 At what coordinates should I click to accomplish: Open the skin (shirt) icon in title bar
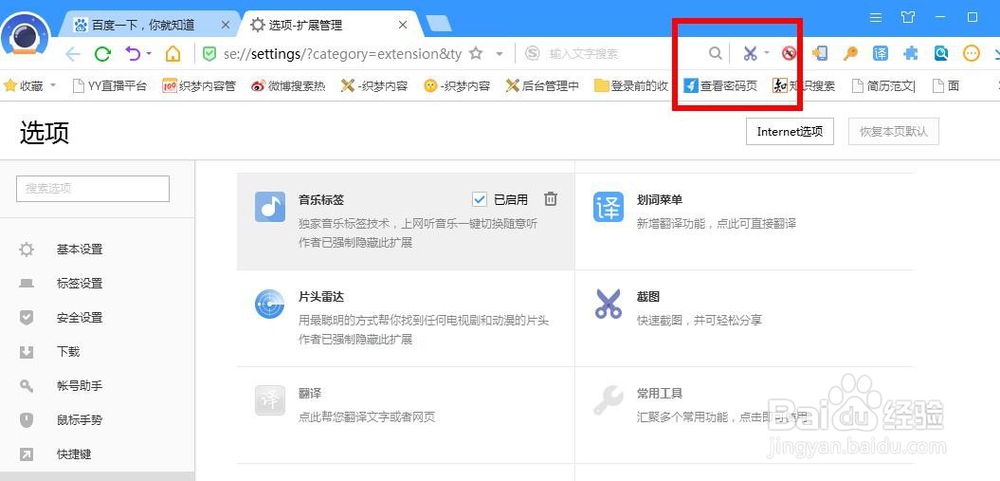[908, 18]
